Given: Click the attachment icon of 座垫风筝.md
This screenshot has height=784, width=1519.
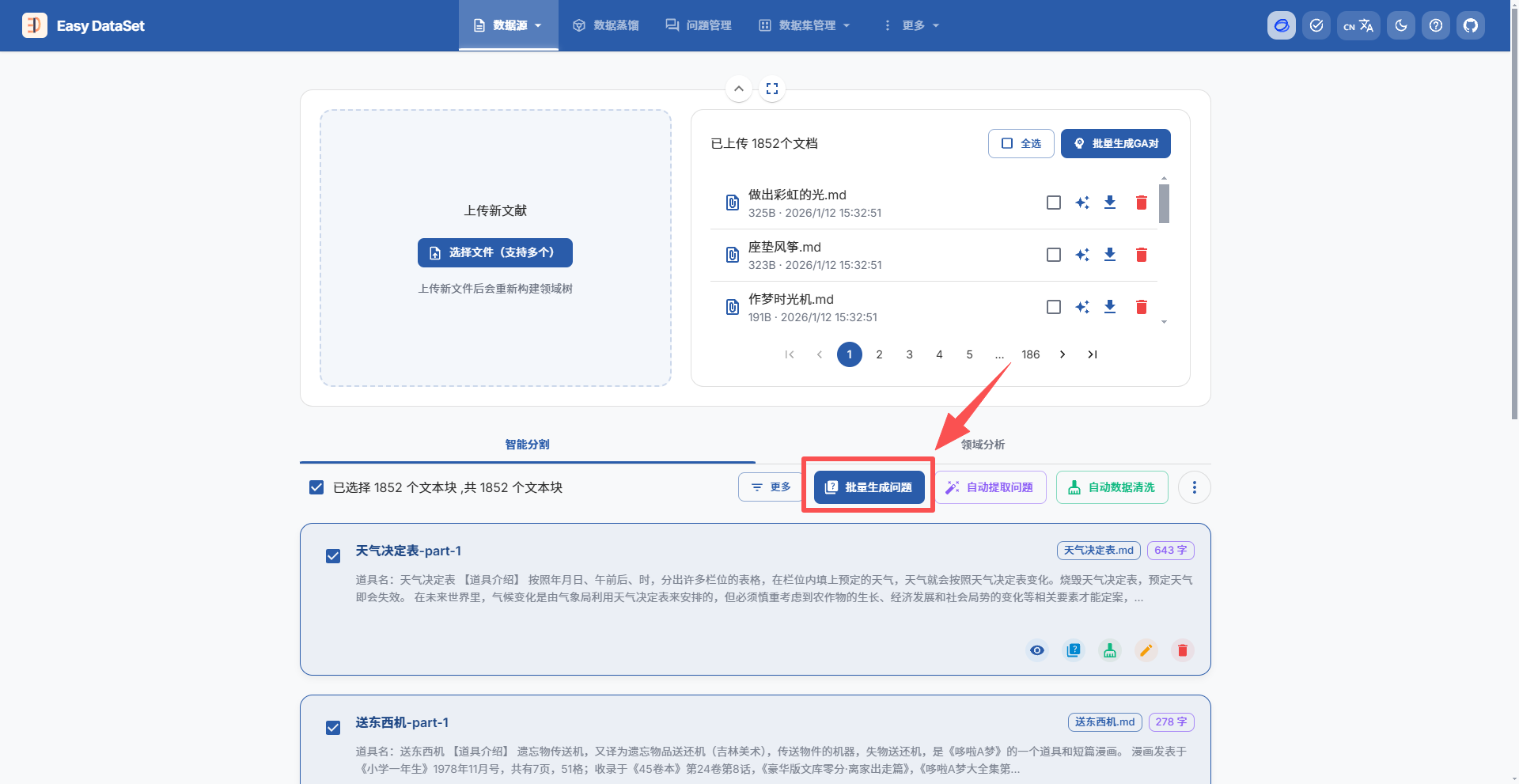Looking at the screenshot, I should click(733, 256).
